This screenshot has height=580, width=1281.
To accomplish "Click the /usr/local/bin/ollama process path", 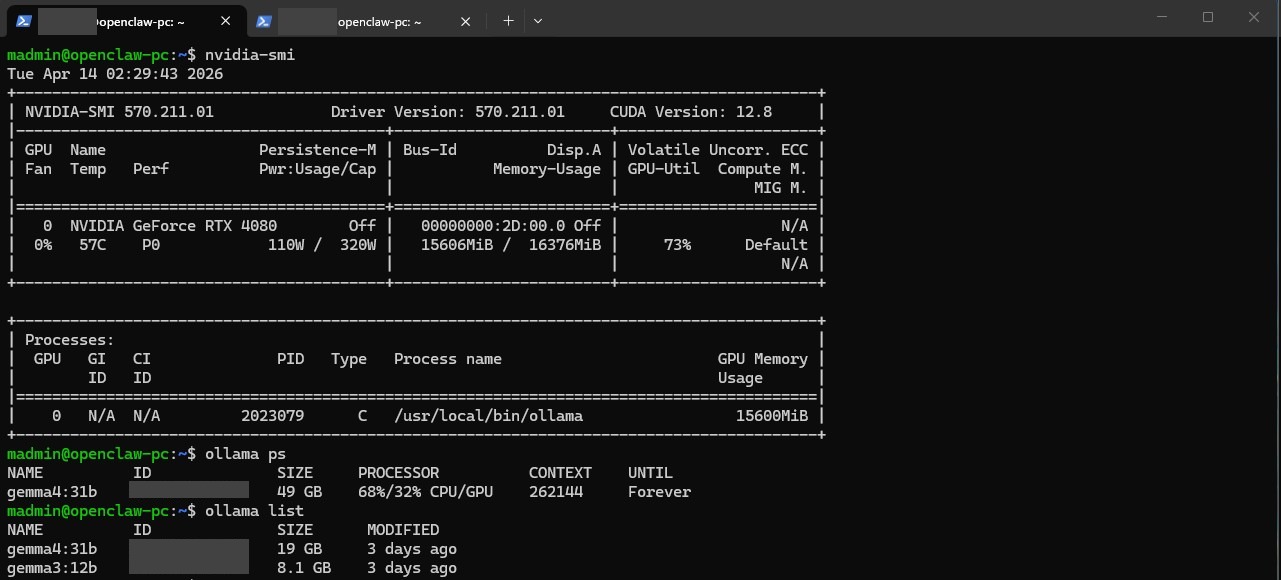I will (x=486, y=415).
